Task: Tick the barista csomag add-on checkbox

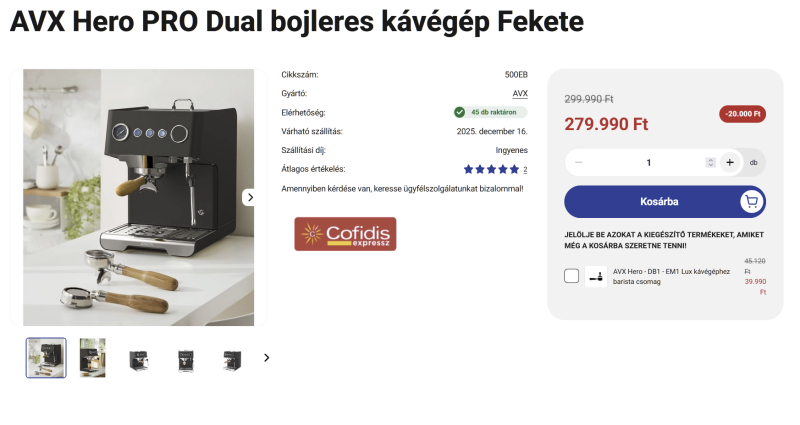Action: point(571,276)
